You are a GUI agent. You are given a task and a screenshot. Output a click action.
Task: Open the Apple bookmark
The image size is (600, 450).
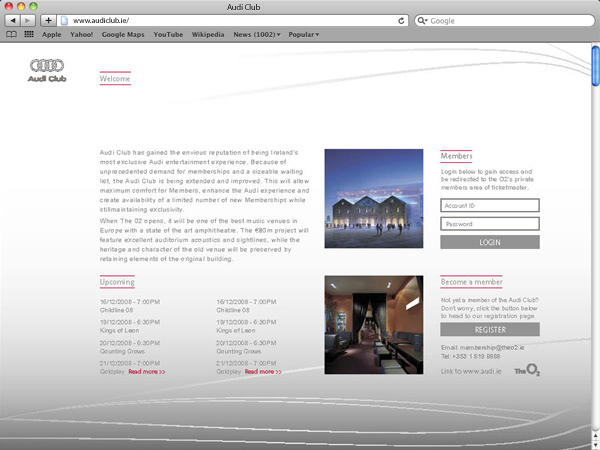[x=52, y=34]
